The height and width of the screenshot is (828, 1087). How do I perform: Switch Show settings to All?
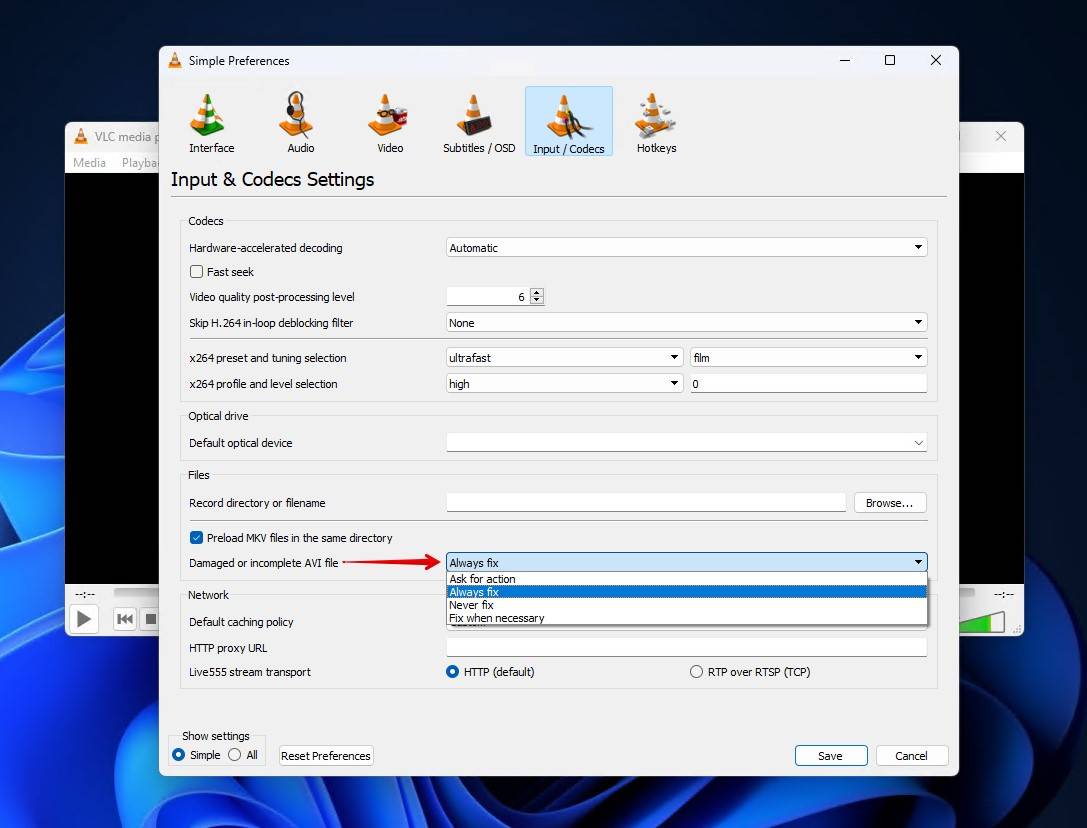tap(234, 754)
